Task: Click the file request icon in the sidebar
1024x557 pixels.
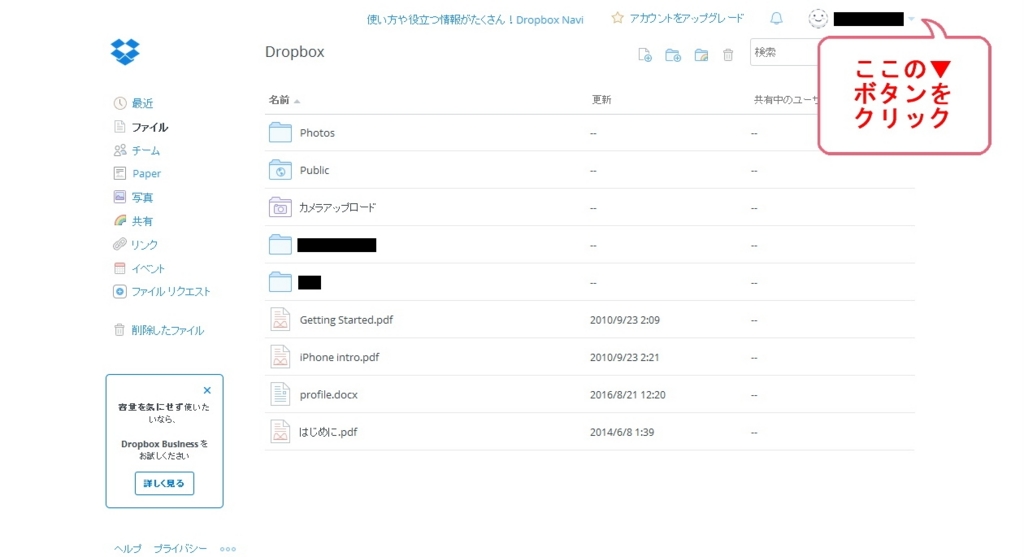Action: click(x=120, y=291)
